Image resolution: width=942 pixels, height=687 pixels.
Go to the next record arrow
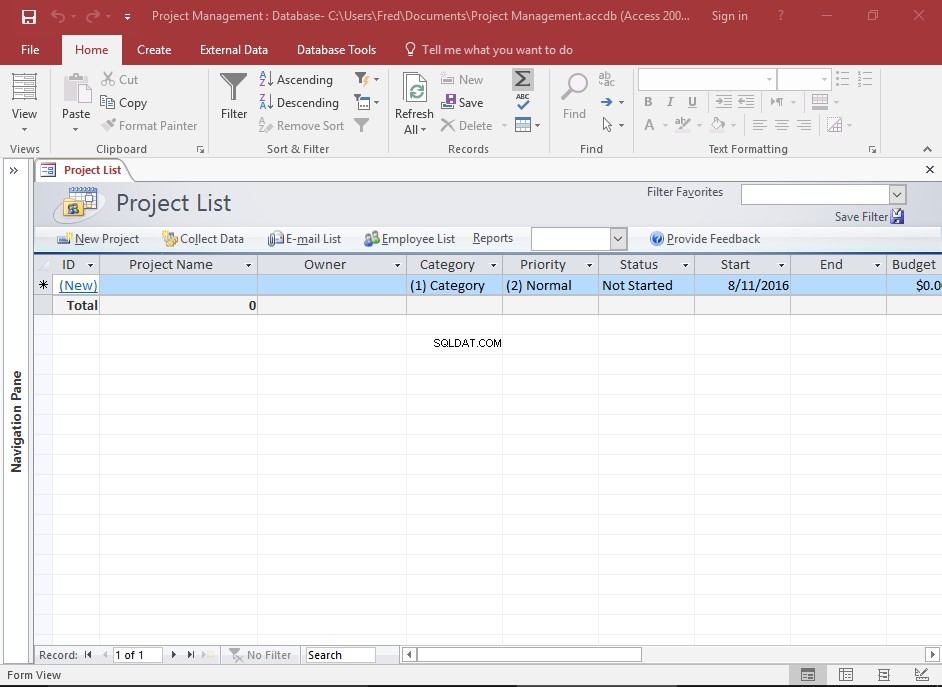pos(174,655)
